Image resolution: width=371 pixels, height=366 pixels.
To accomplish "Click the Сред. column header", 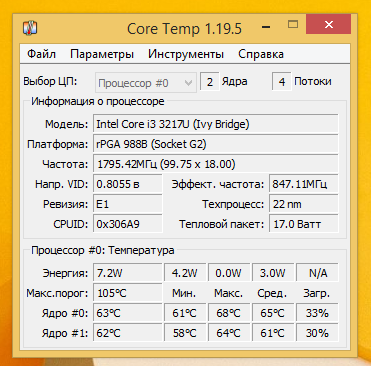I will click(272, 294).
